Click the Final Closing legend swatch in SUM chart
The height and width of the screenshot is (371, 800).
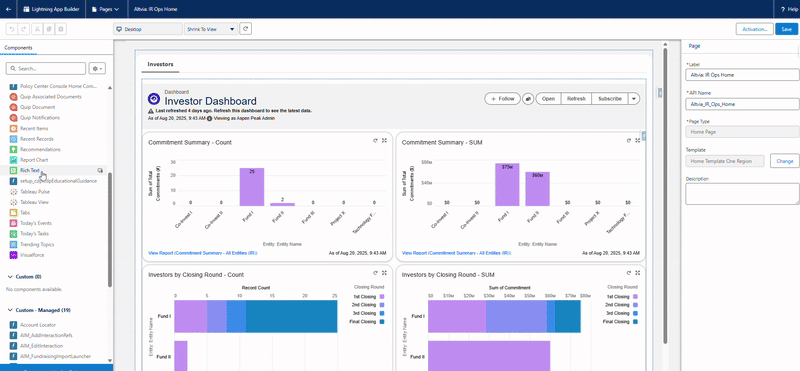(x=635, y=321)
